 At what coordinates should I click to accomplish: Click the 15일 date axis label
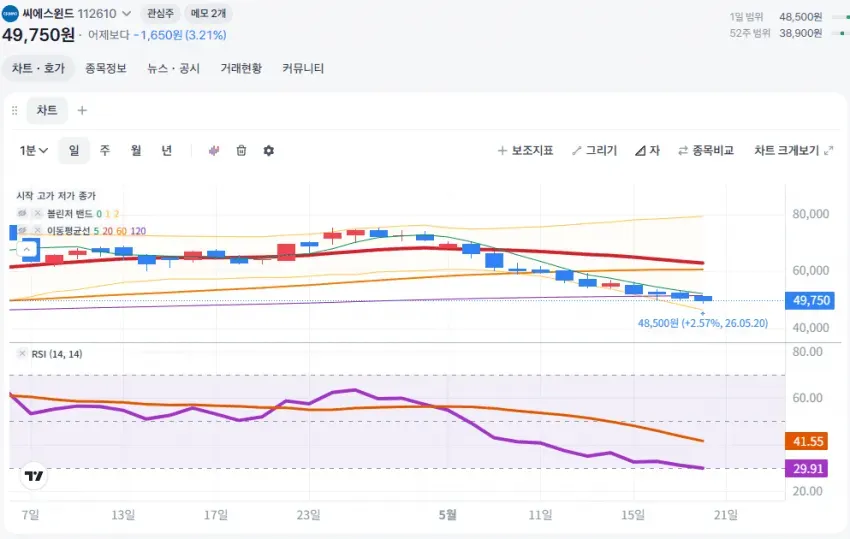(x=633, y=515)
